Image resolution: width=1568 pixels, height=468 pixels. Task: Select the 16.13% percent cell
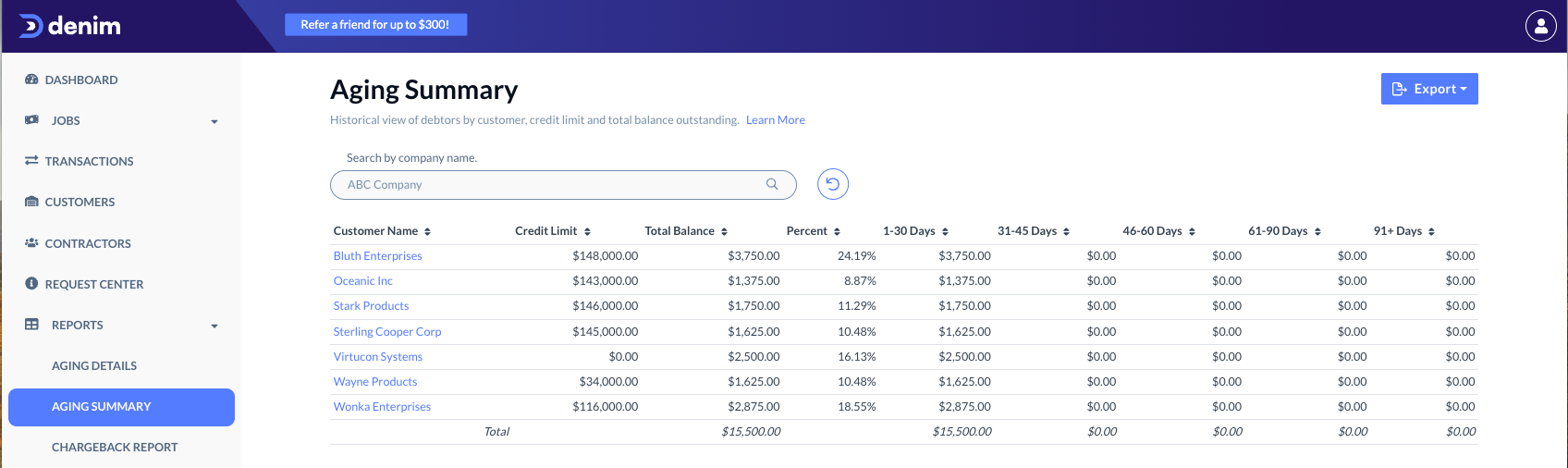[x=857, y=356]
